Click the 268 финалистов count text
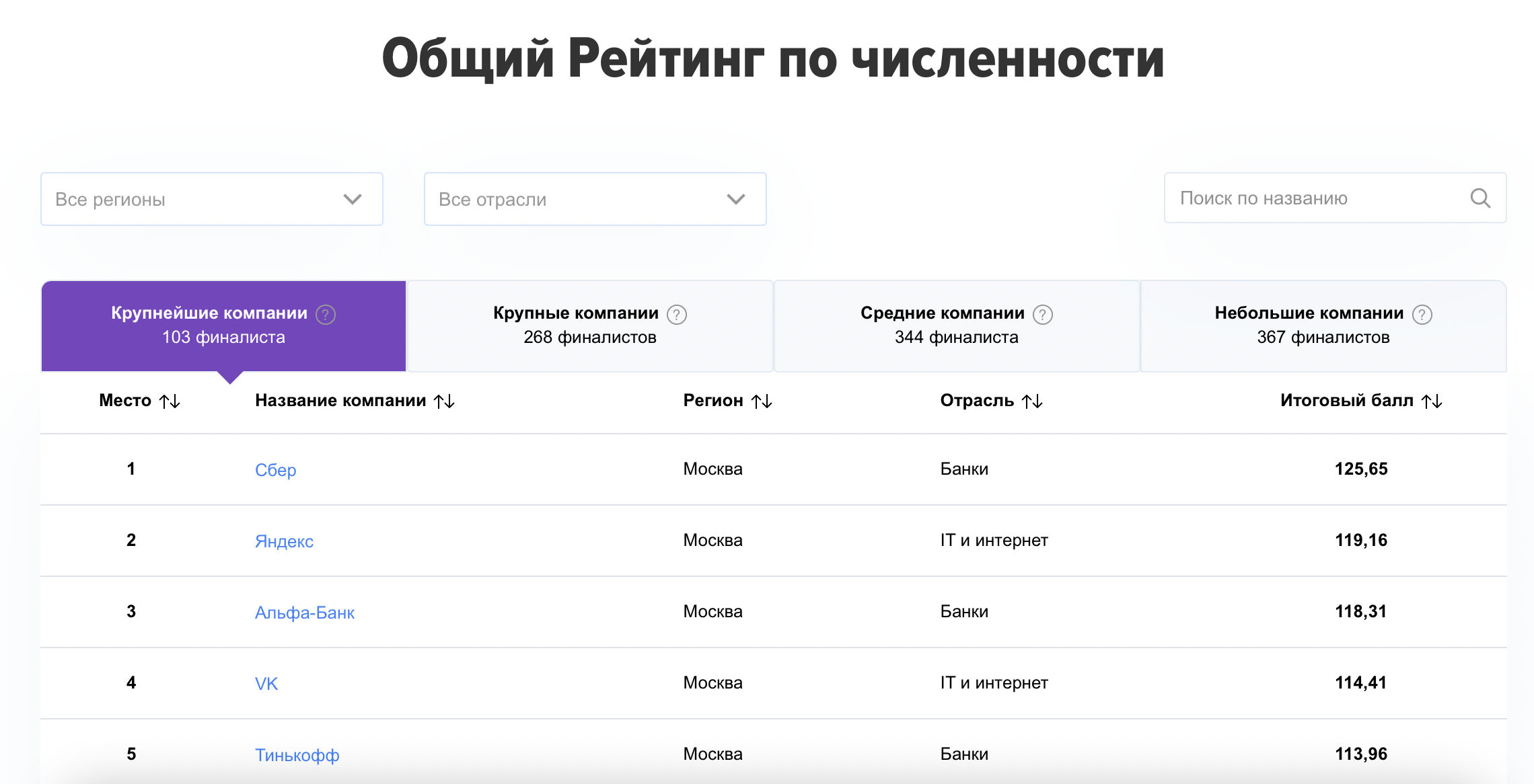1534x784 pixels. coord(590,337)
